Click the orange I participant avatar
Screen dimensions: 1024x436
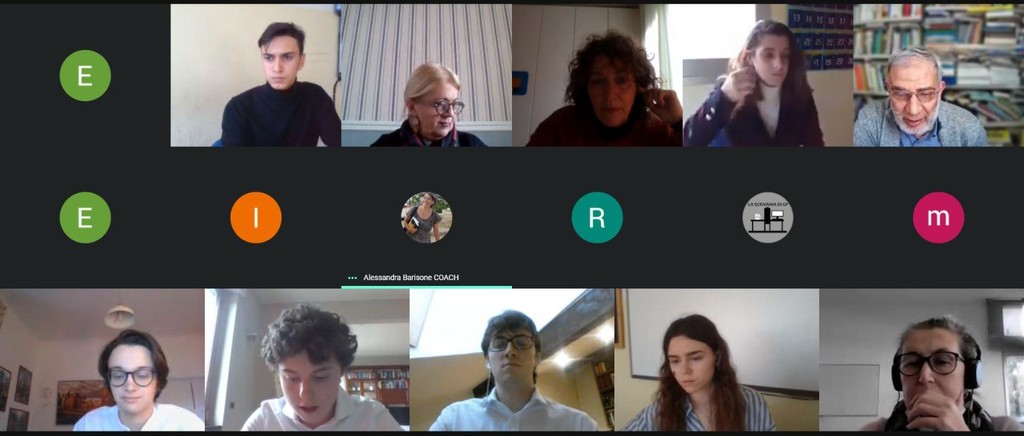tap(256, 217)
